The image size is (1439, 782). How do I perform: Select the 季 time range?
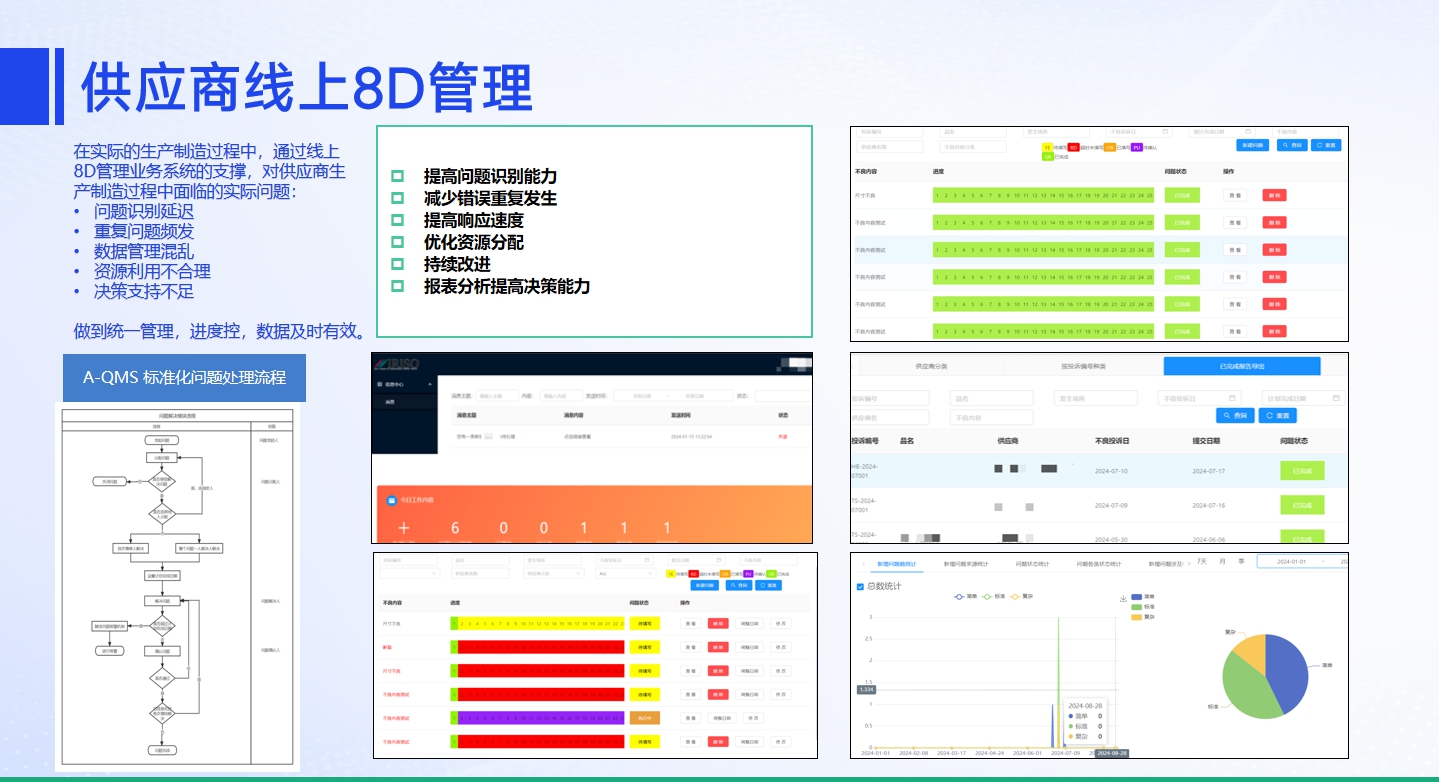1242,562
